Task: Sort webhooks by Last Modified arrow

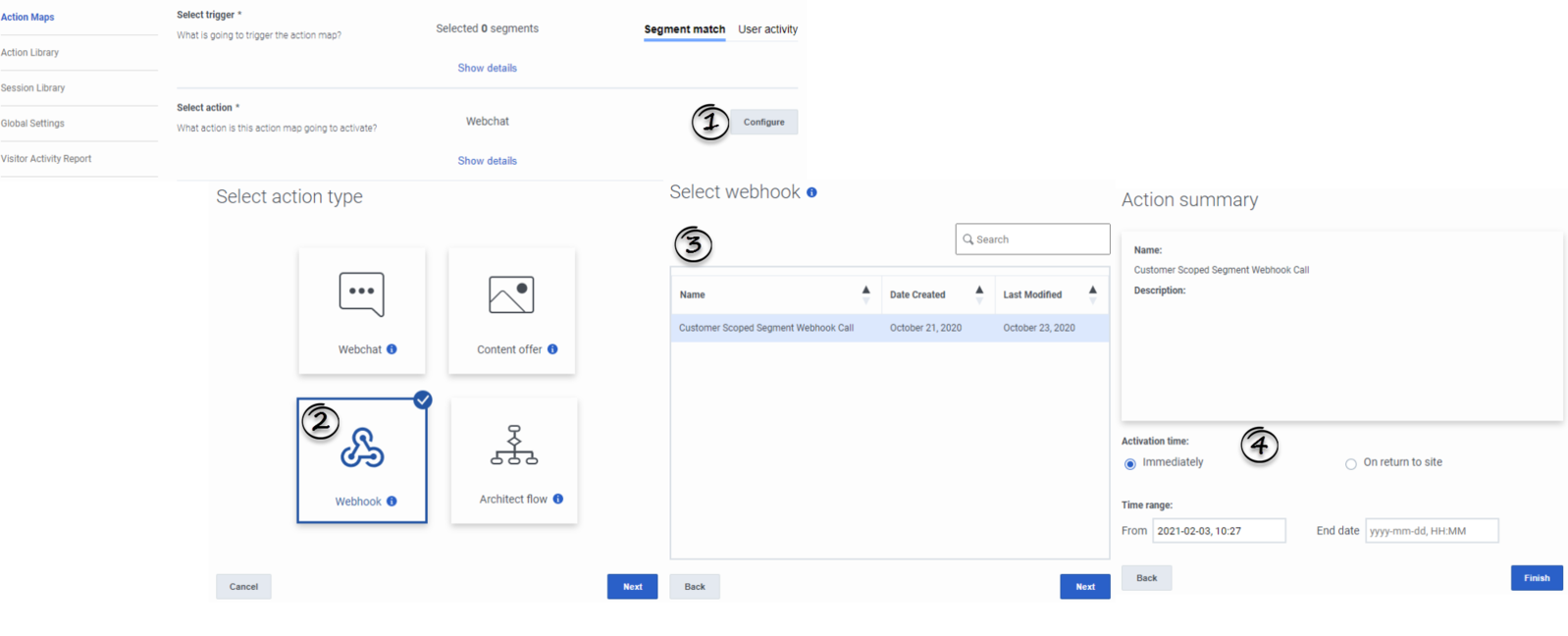Action: click(x=1092, y=294)
